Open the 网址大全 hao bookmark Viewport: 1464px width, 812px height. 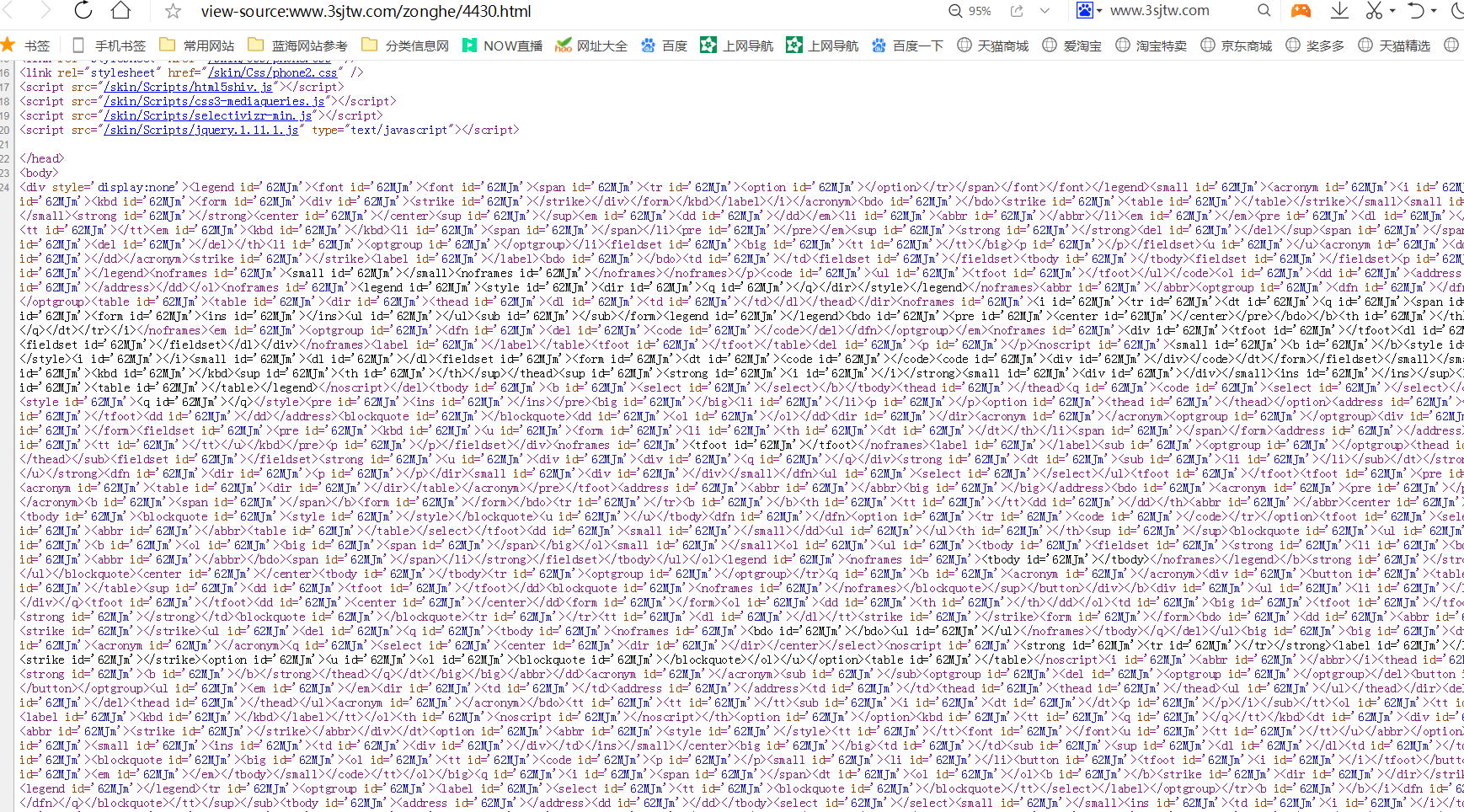click(591, 45)
